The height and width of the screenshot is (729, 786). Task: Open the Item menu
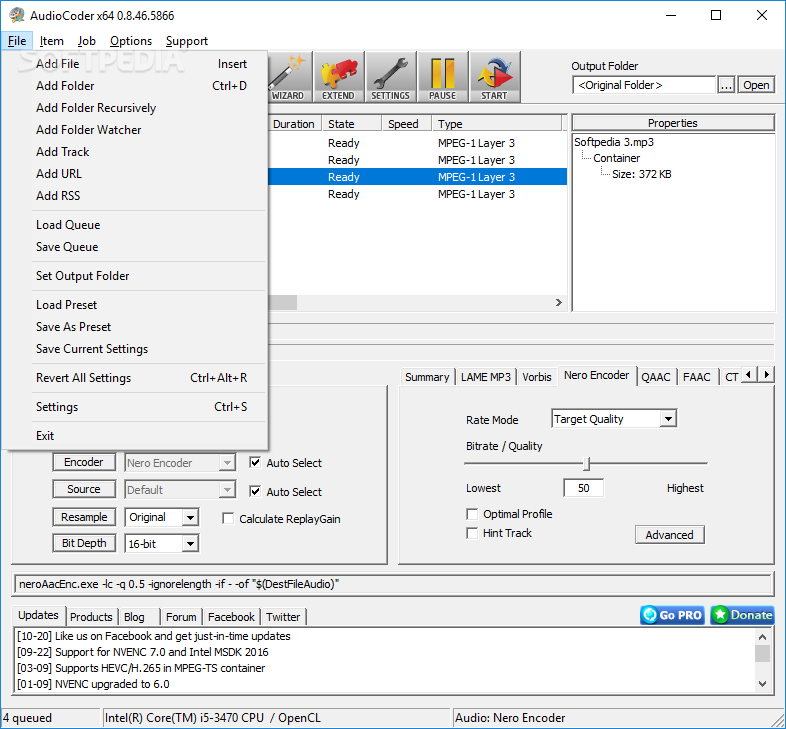tap(52, 41)
